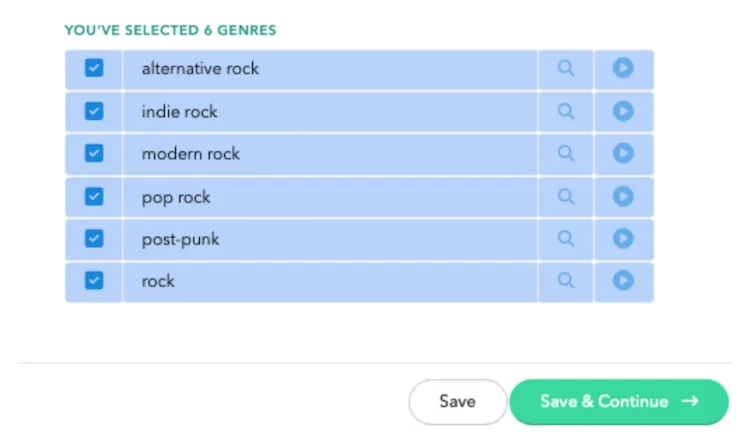Click the pop rock magnifier icon

coord(566,197)
